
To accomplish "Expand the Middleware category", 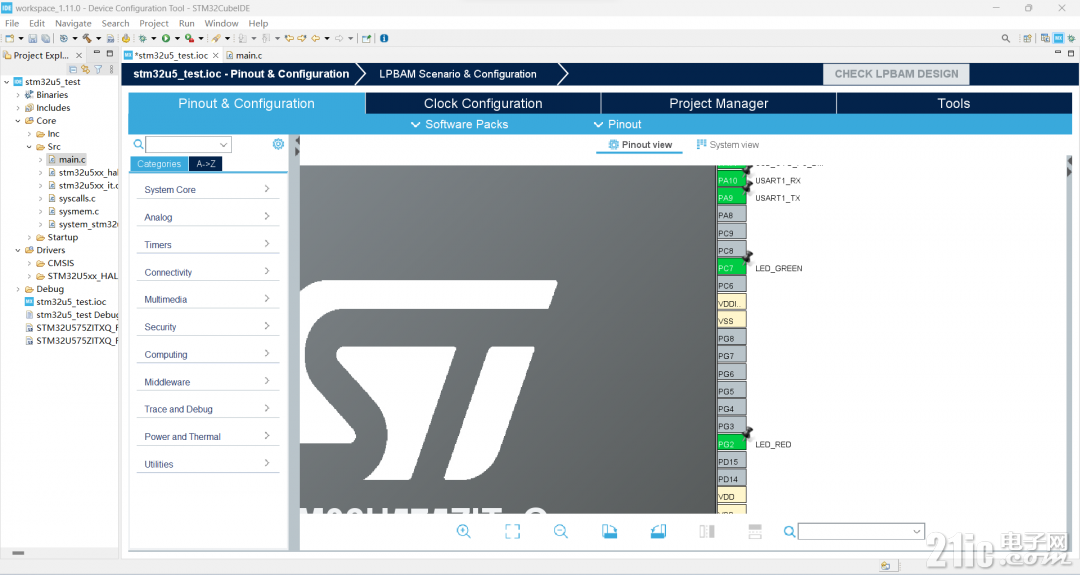I will tap(207, 382).
